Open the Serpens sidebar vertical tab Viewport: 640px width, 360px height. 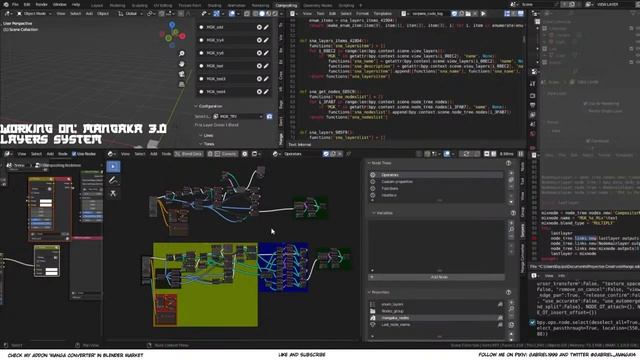click(x=522, y=230)
